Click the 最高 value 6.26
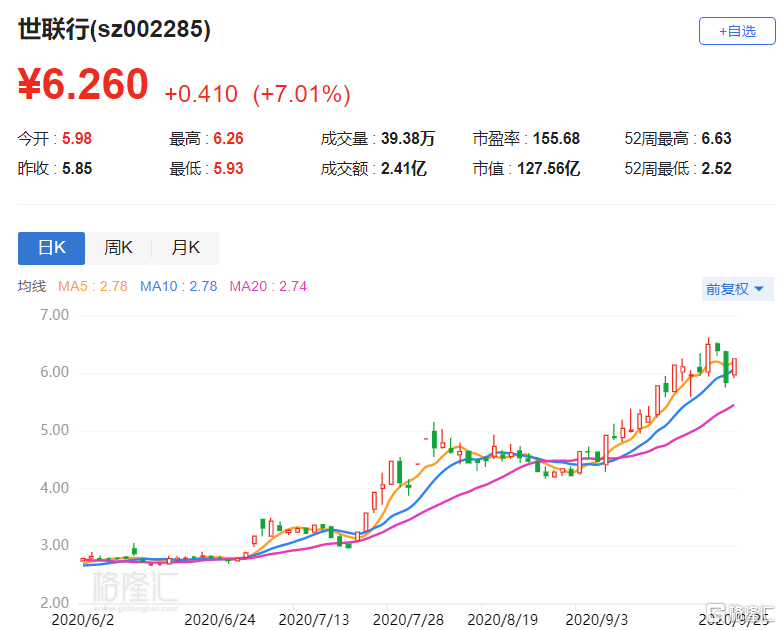 click(228, 138)
